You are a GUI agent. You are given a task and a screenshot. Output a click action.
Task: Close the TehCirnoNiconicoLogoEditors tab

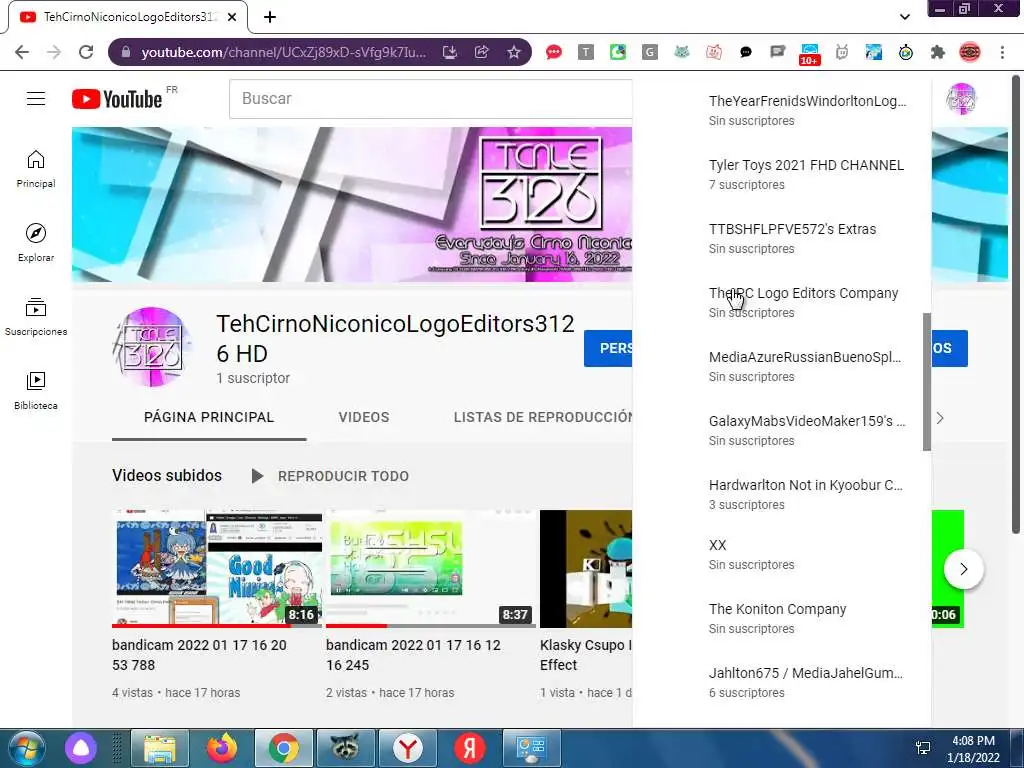tap(232, 17)
